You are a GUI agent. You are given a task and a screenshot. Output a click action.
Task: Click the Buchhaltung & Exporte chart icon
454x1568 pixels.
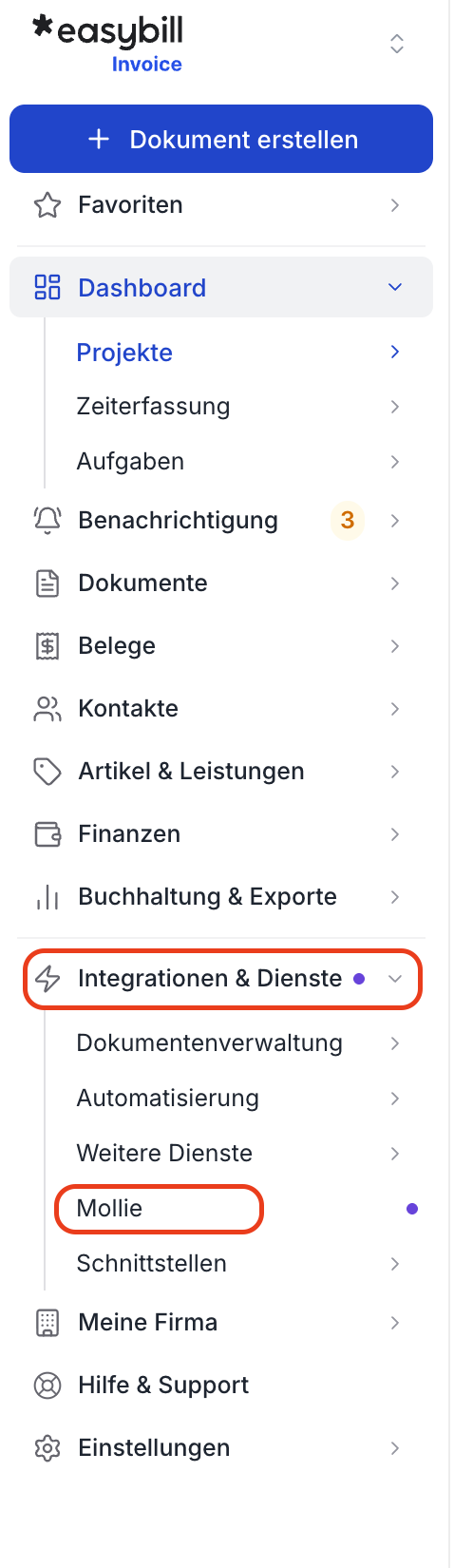coord(47,896)
